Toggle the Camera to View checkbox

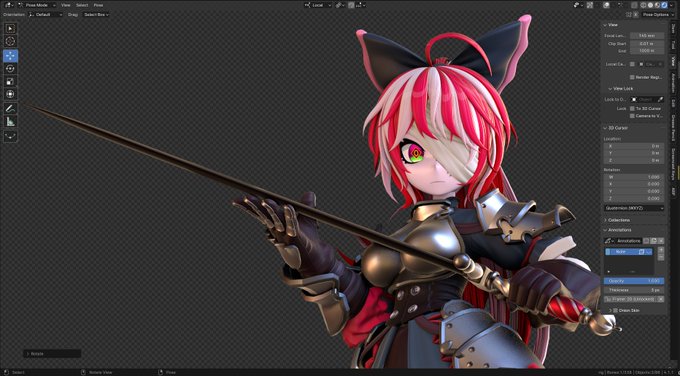632,116
